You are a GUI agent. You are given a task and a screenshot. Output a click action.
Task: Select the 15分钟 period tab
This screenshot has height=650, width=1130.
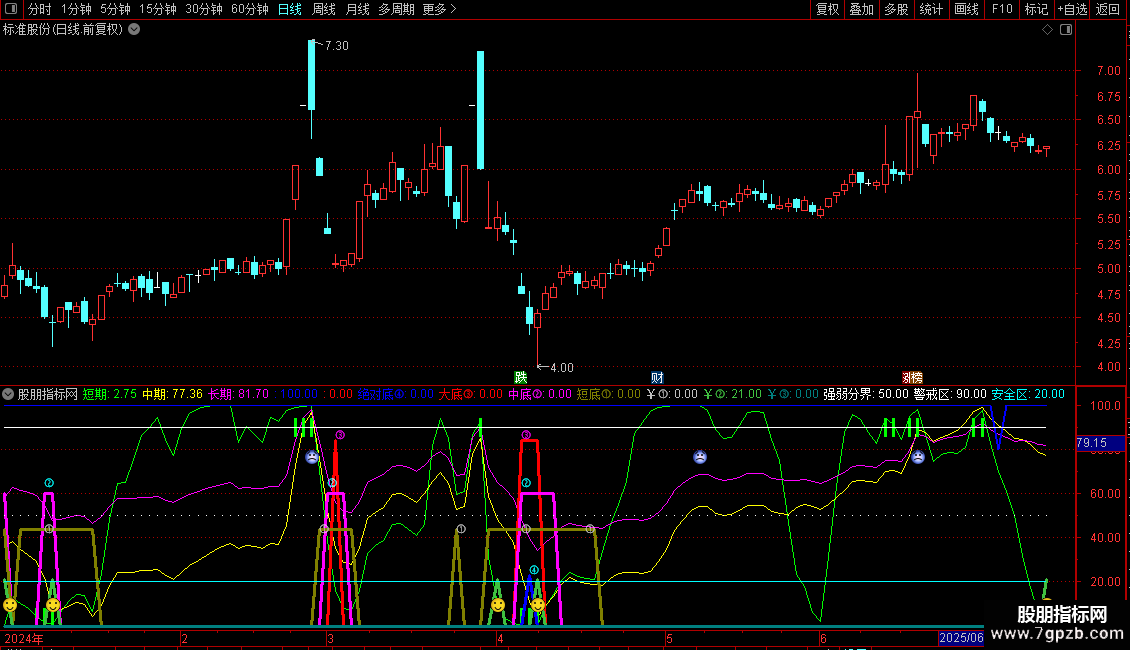click(x=157, y=10)
